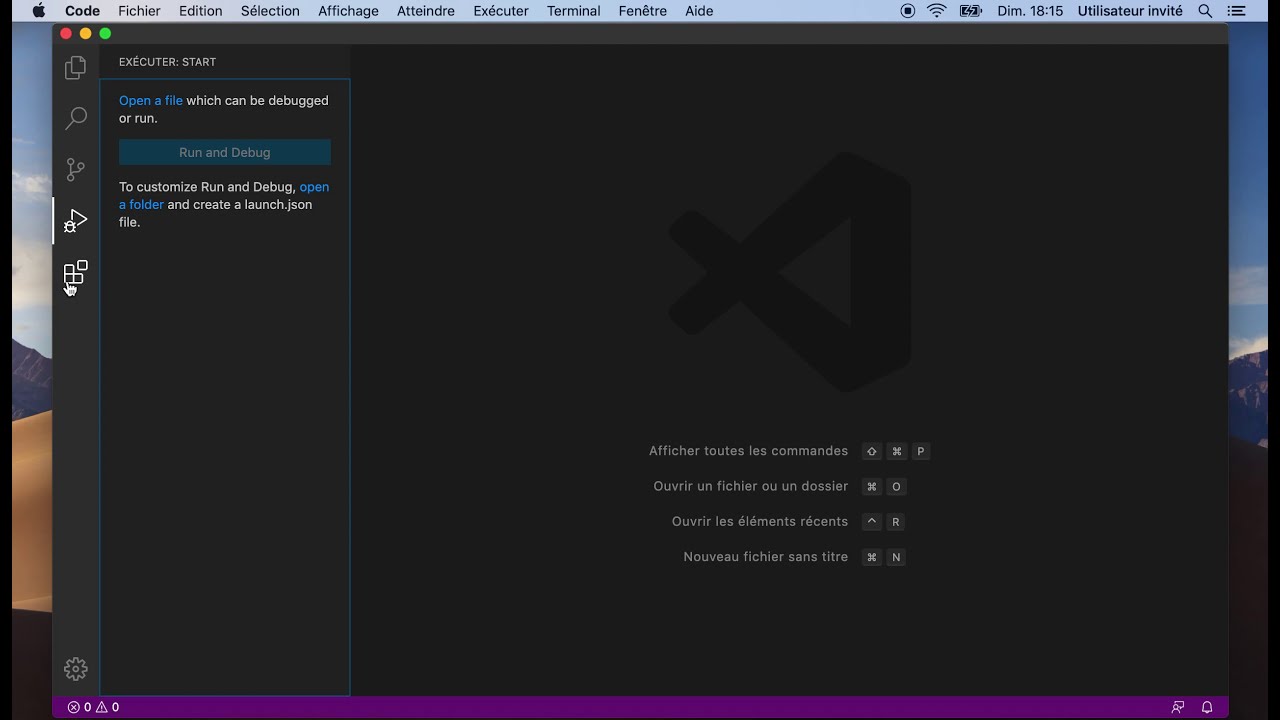
Task: Open the Manage gear icon
Action: [x=76, y=669]
